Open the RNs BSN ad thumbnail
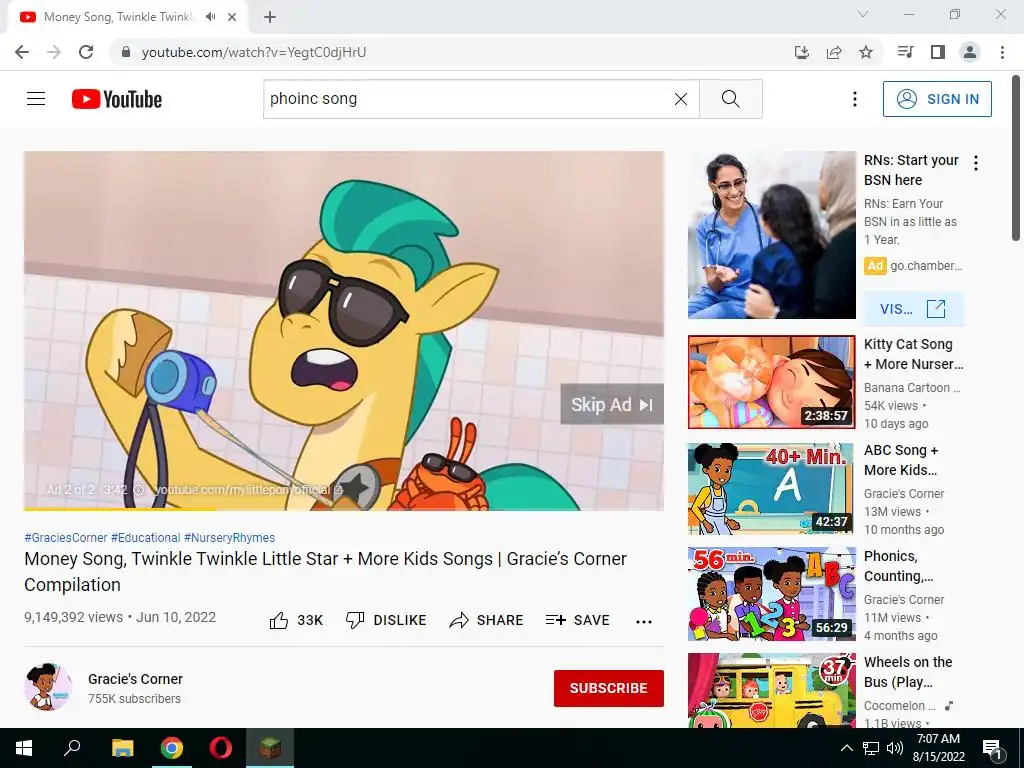This screenshot has width=1024, height=768. coord(771,235)
